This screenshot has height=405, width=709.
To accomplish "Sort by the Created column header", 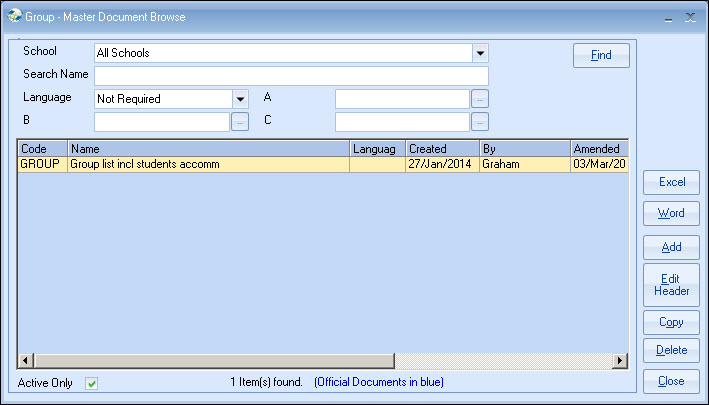I will (x=442, y=149).
